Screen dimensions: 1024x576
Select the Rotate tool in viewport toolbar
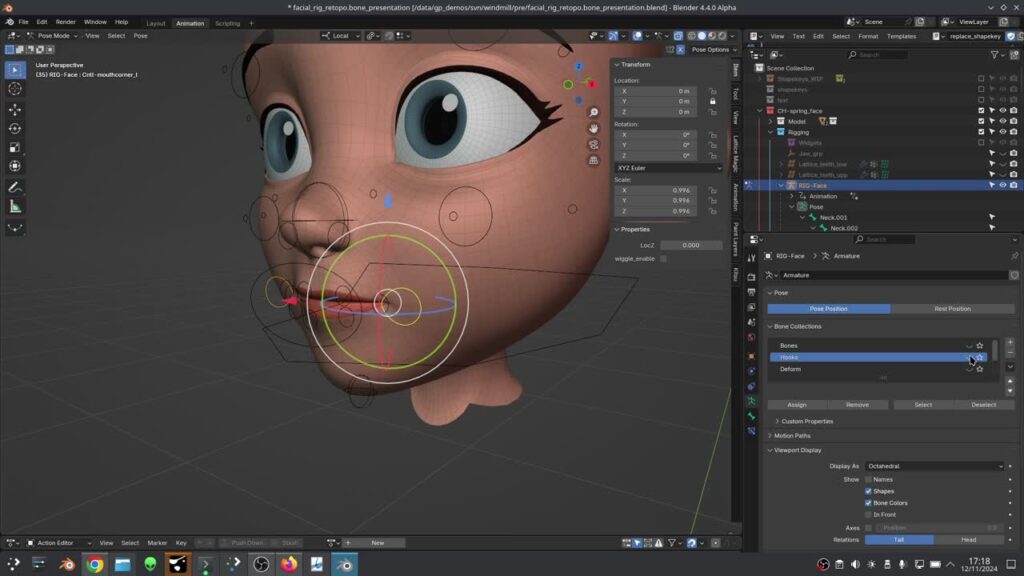point(14,128)
